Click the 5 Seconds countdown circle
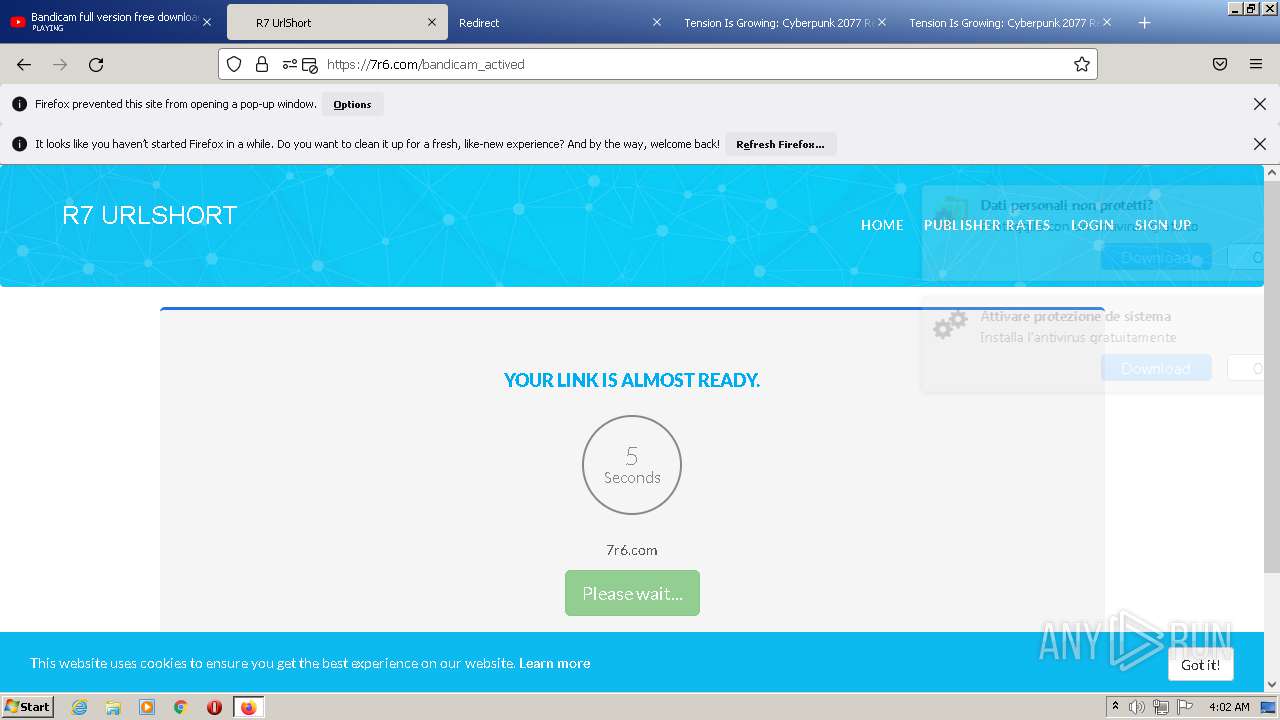 click(632, 465)
